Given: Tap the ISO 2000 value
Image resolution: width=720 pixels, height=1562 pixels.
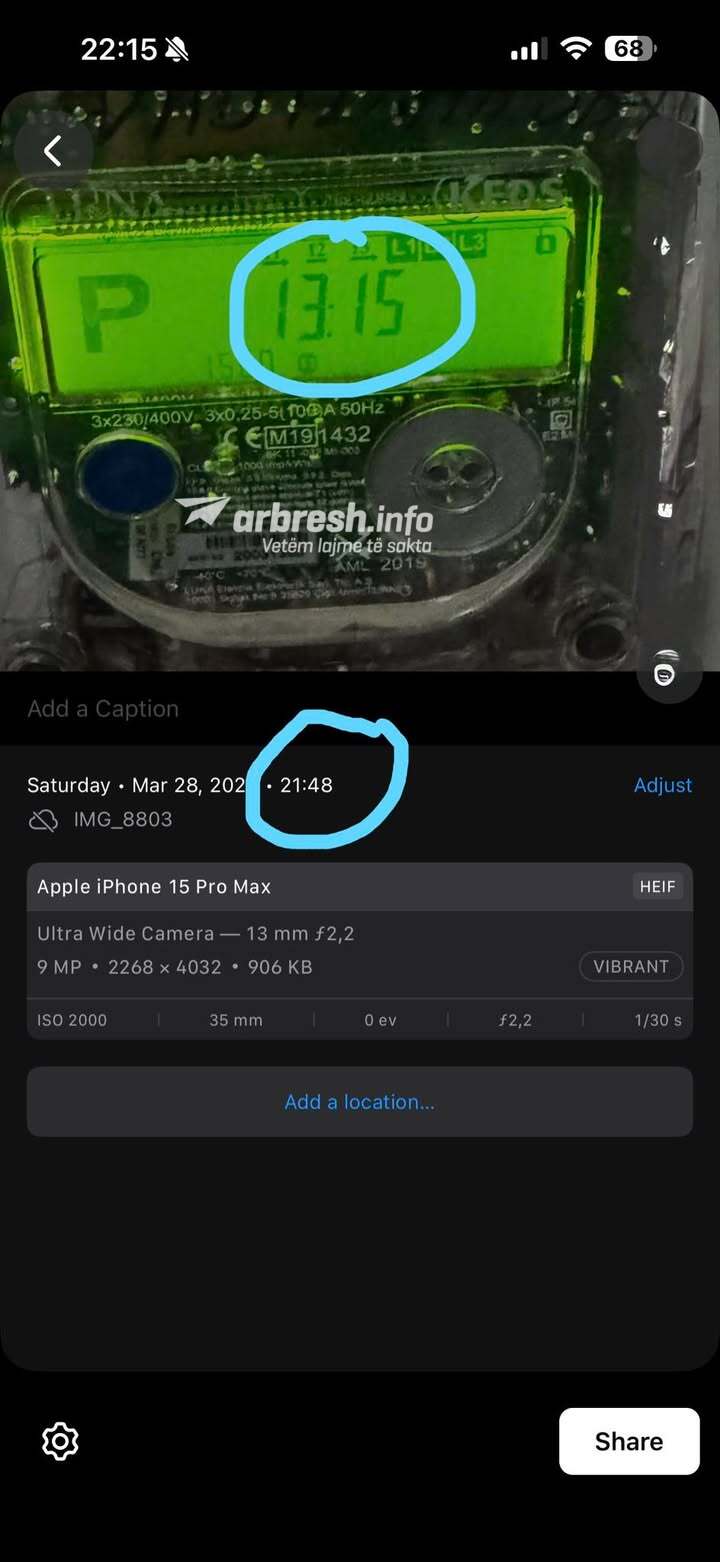Looking at the screenshot, I should pyautogui.click(x=72, y=1021).
